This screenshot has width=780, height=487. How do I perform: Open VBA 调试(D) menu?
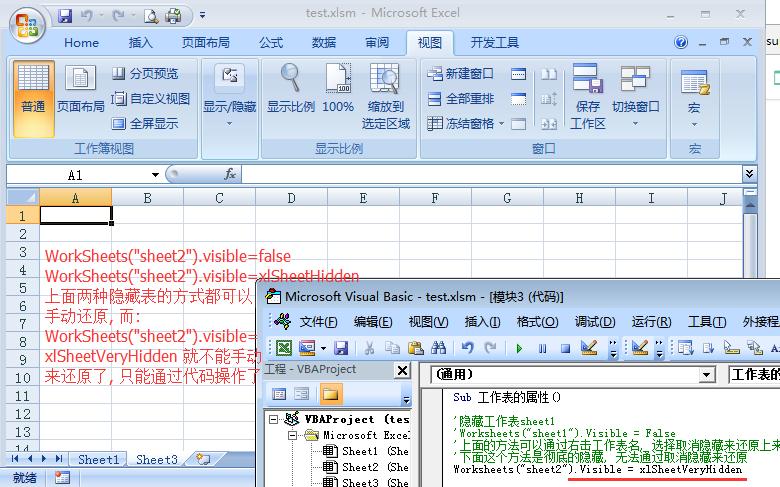coord(595,322)
